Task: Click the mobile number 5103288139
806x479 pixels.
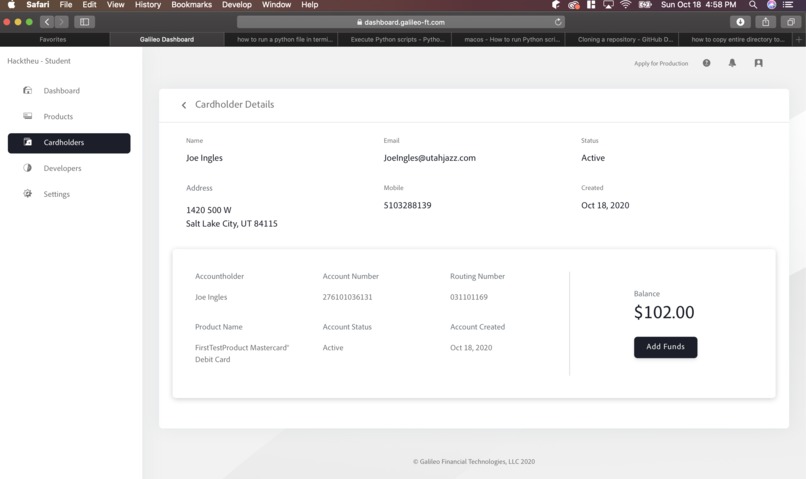Action: pyautogui.click(x=407, y=205)
